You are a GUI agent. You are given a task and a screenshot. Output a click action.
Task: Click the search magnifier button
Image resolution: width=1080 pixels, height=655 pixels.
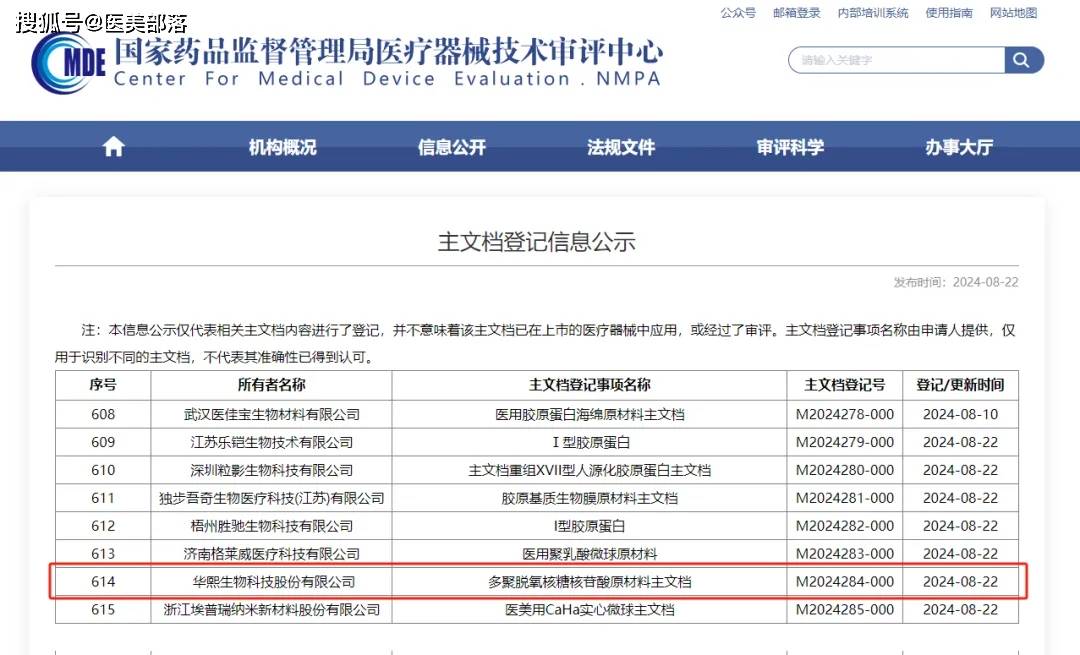[1024, 60]
